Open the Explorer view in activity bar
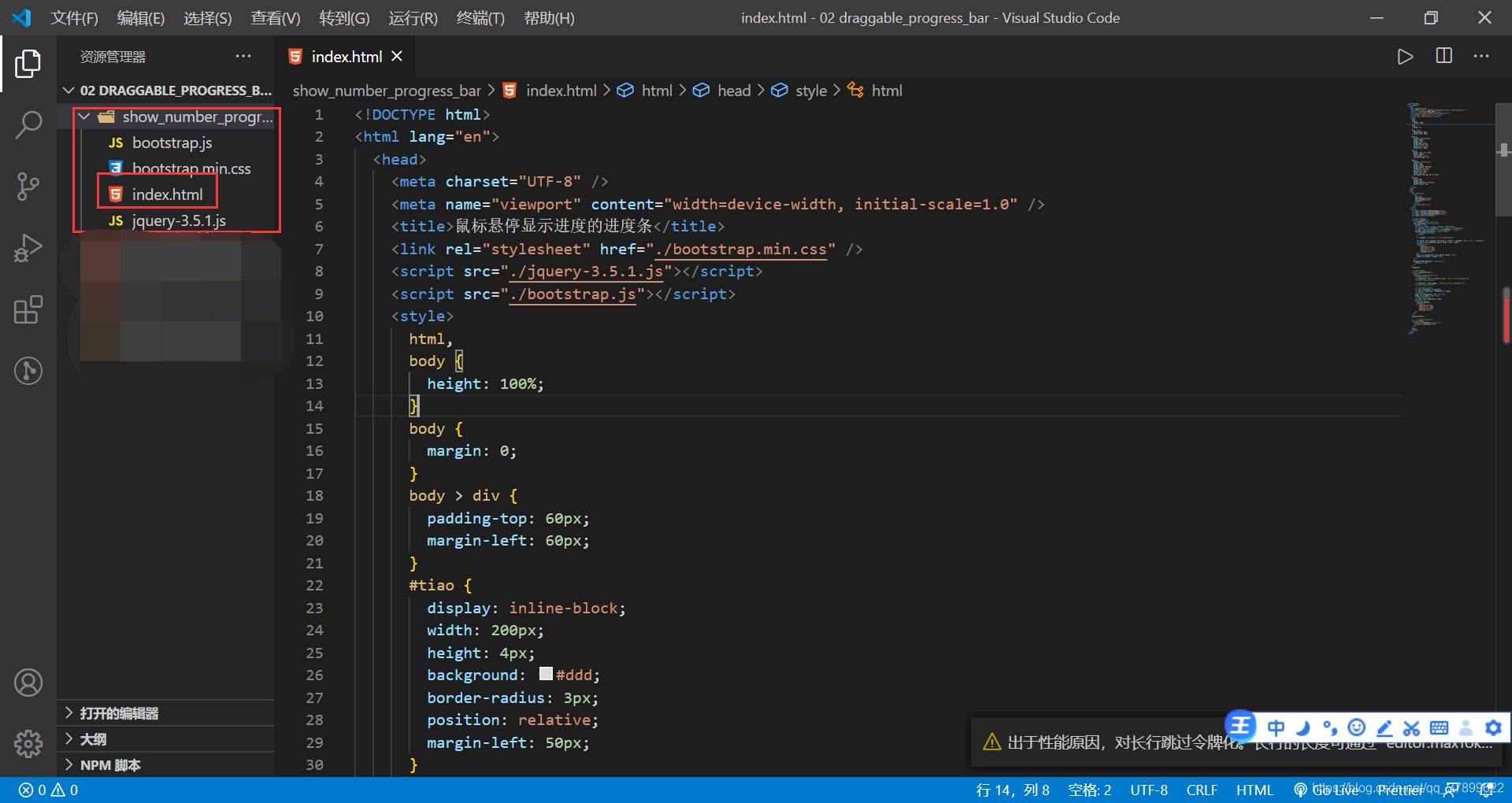1512x803 pixels. (28, 64)
